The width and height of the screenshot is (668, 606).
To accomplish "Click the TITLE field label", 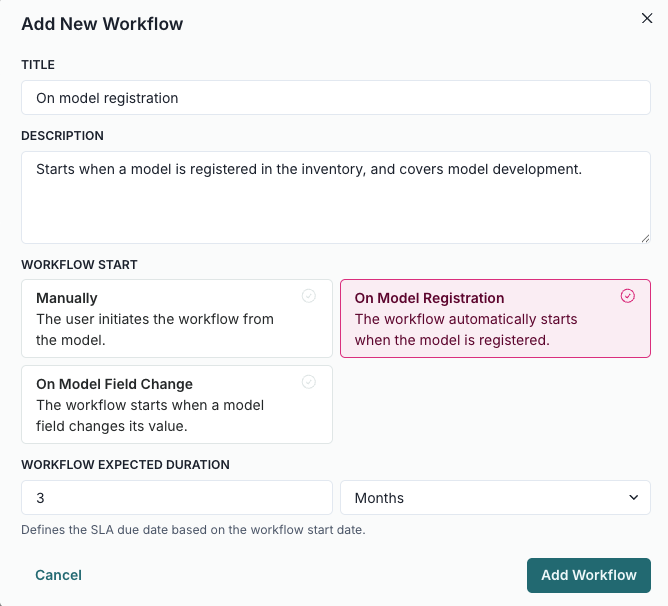I will [38, 65].
